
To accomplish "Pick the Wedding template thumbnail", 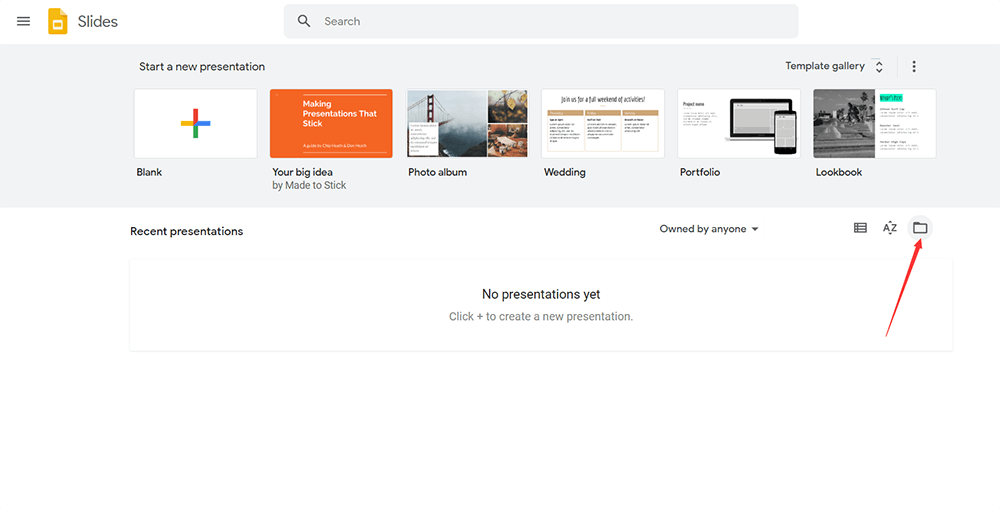I will point(603,123).
